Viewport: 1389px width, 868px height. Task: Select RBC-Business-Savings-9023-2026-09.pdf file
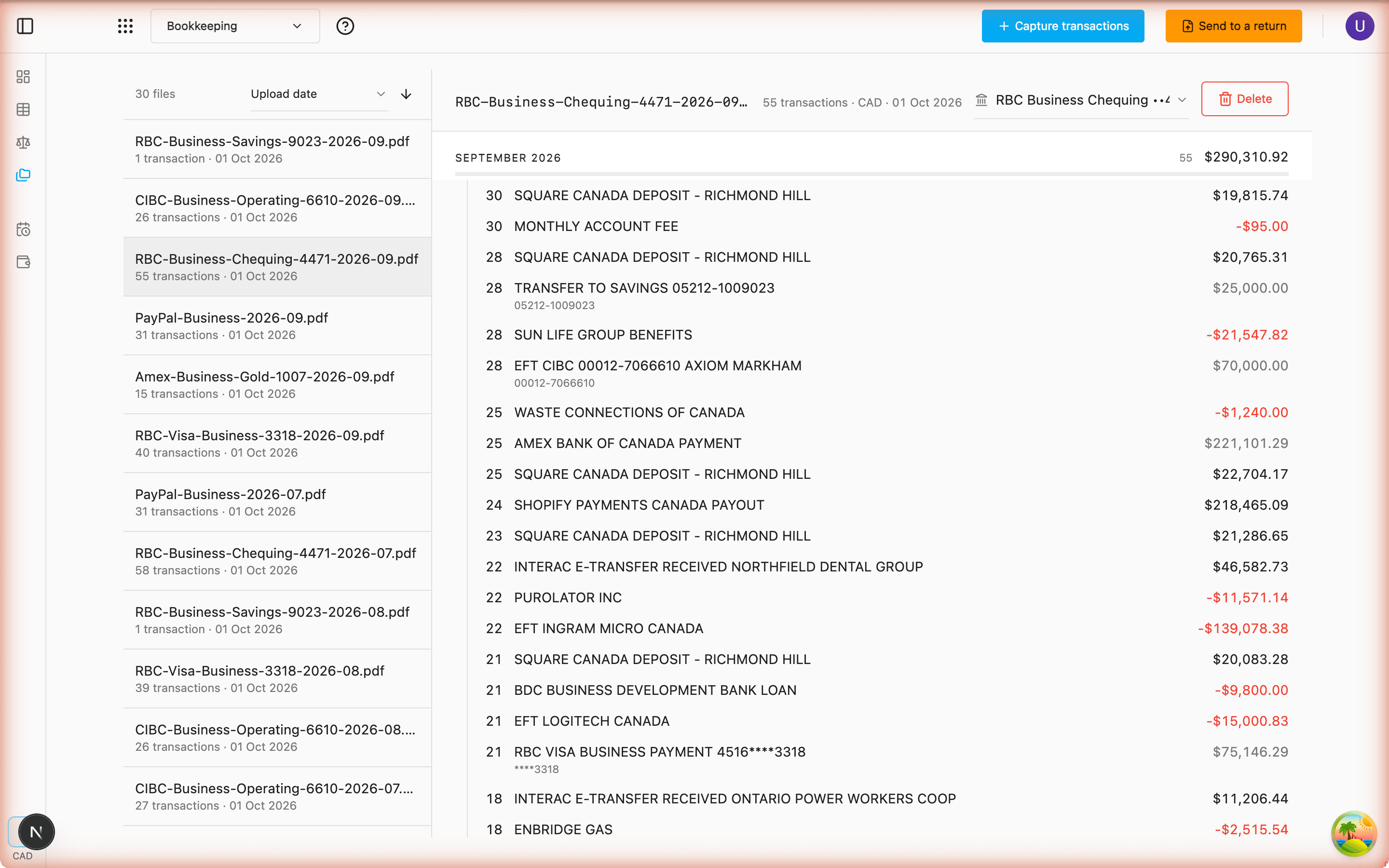277,149
